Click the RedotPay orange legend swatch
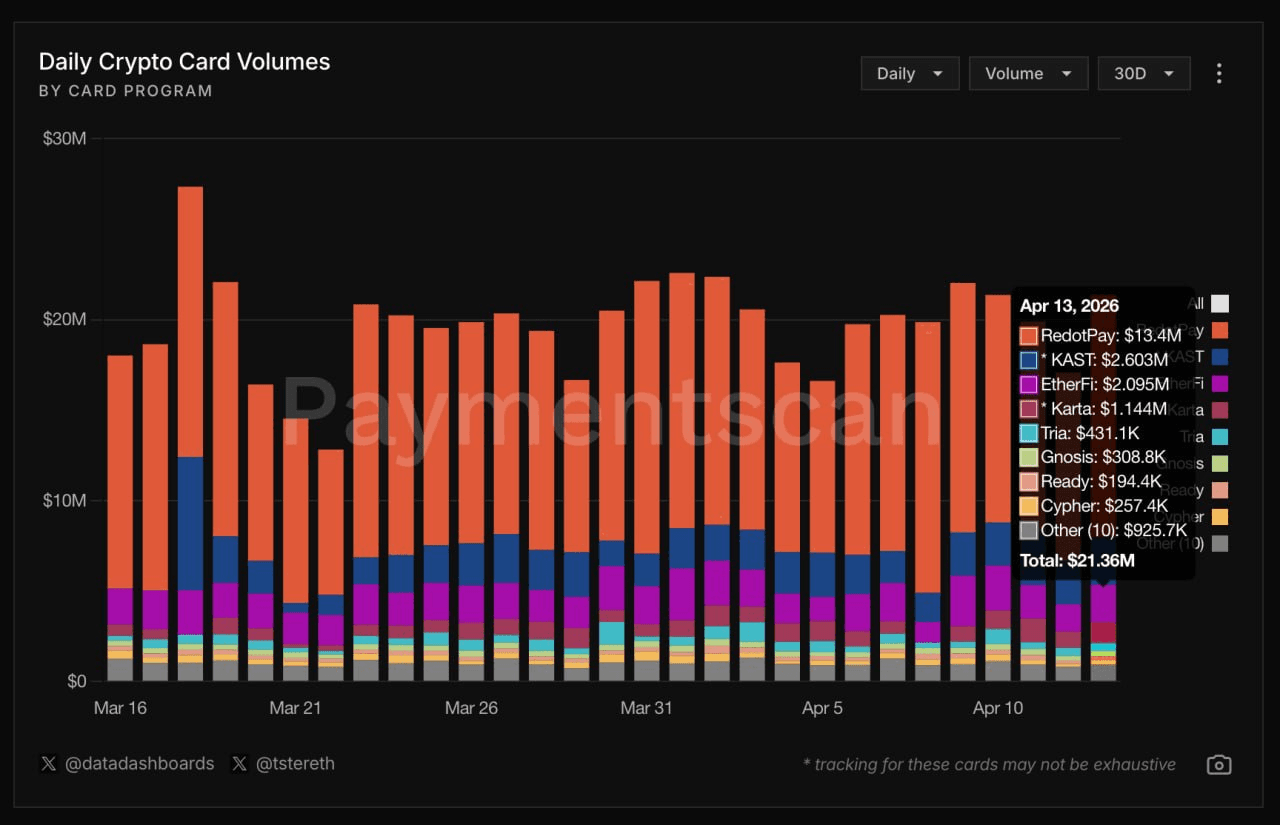The height and width of the screenshot is (825, 1280). (x=1219, y=330)
